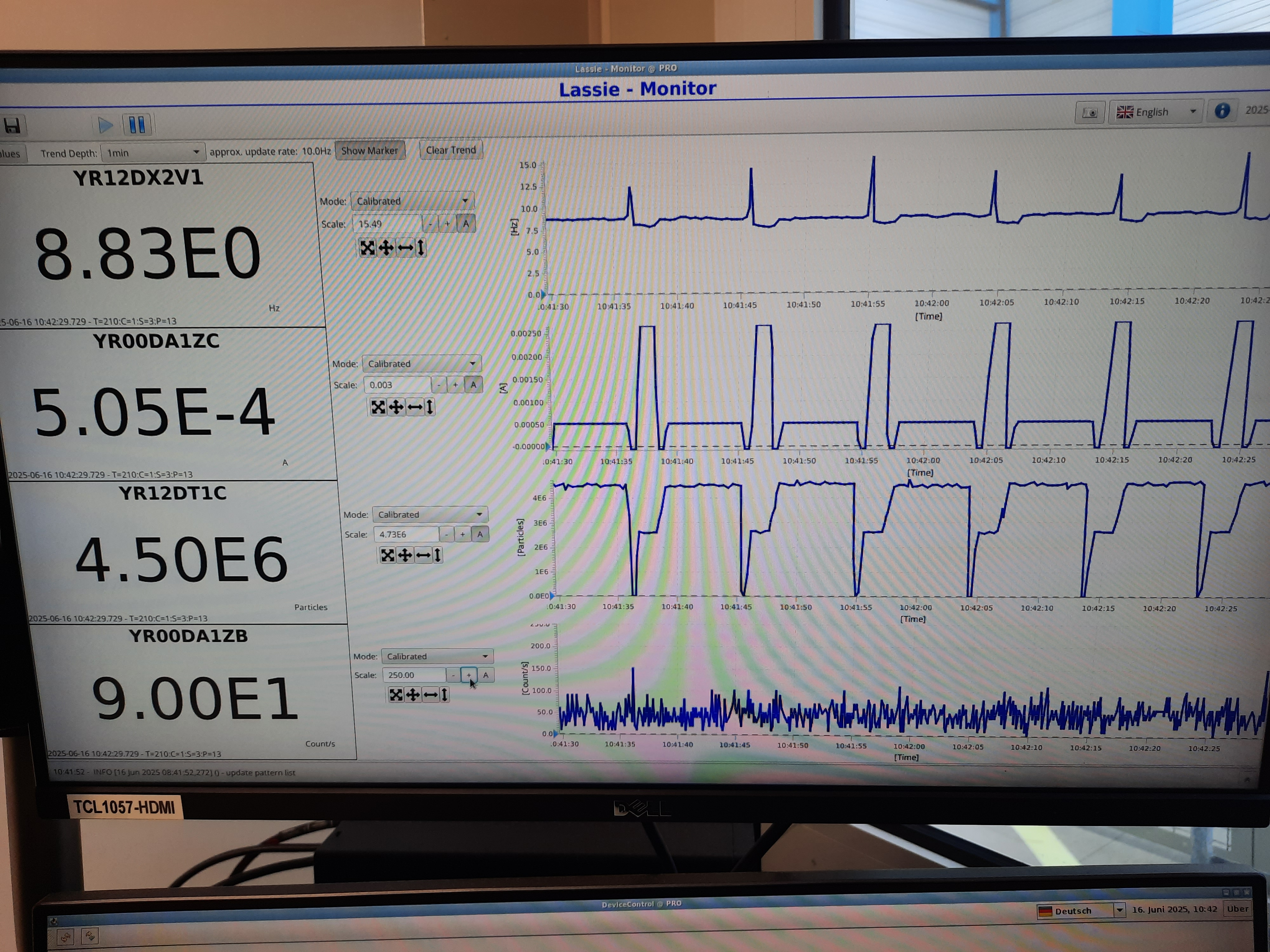Click YR00DA1ZC four-arrow pan icon
The image size is (1270, 952).
(x=396, y=407)
